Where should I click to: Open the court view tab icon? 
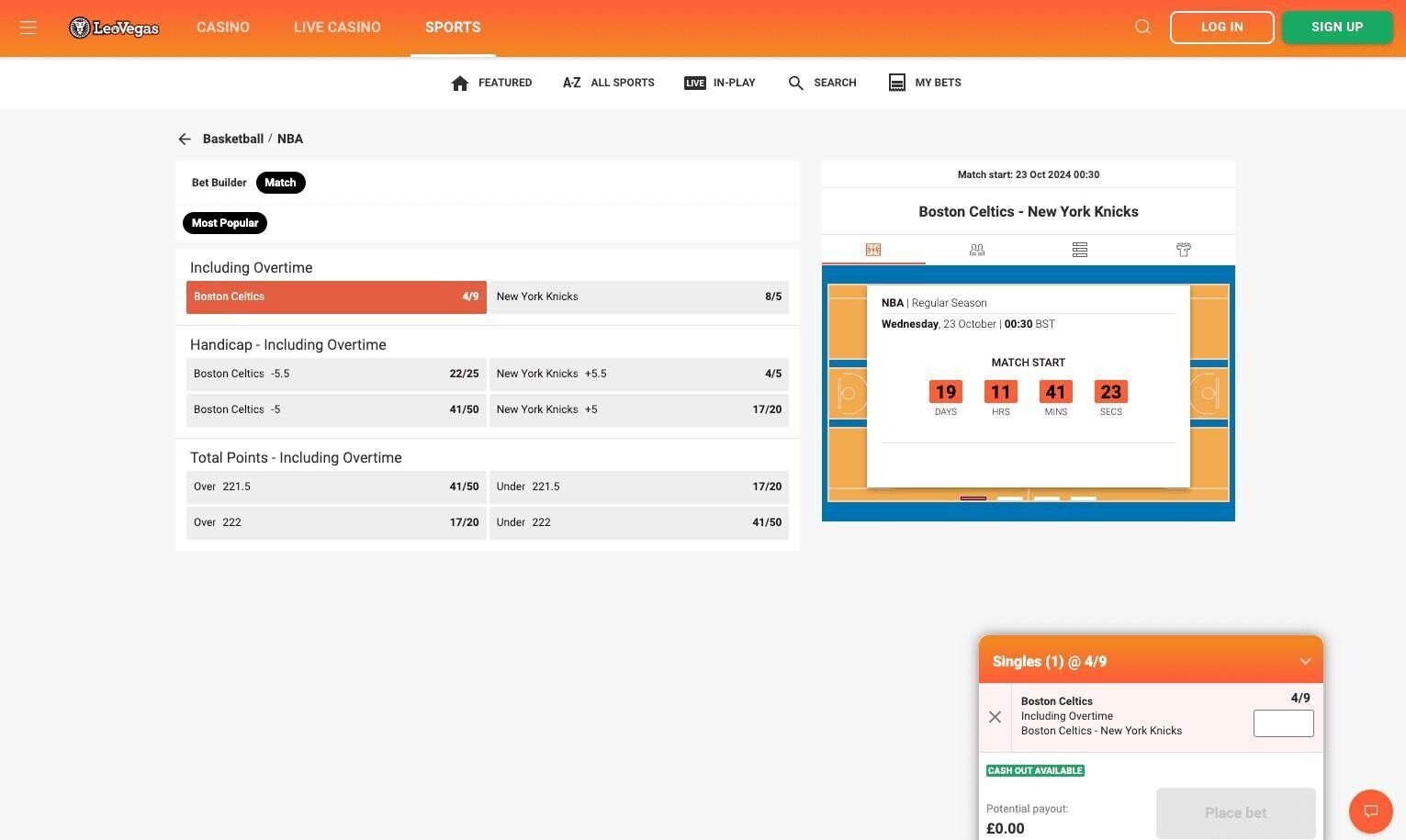coord(873,250)
